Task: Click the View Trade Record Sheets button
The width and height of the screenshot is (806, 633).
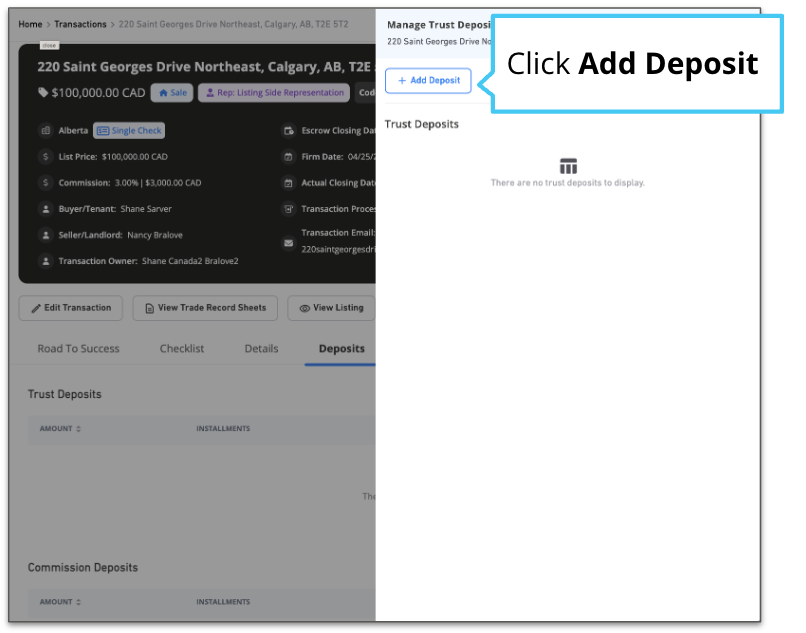Action: point(205,308)
